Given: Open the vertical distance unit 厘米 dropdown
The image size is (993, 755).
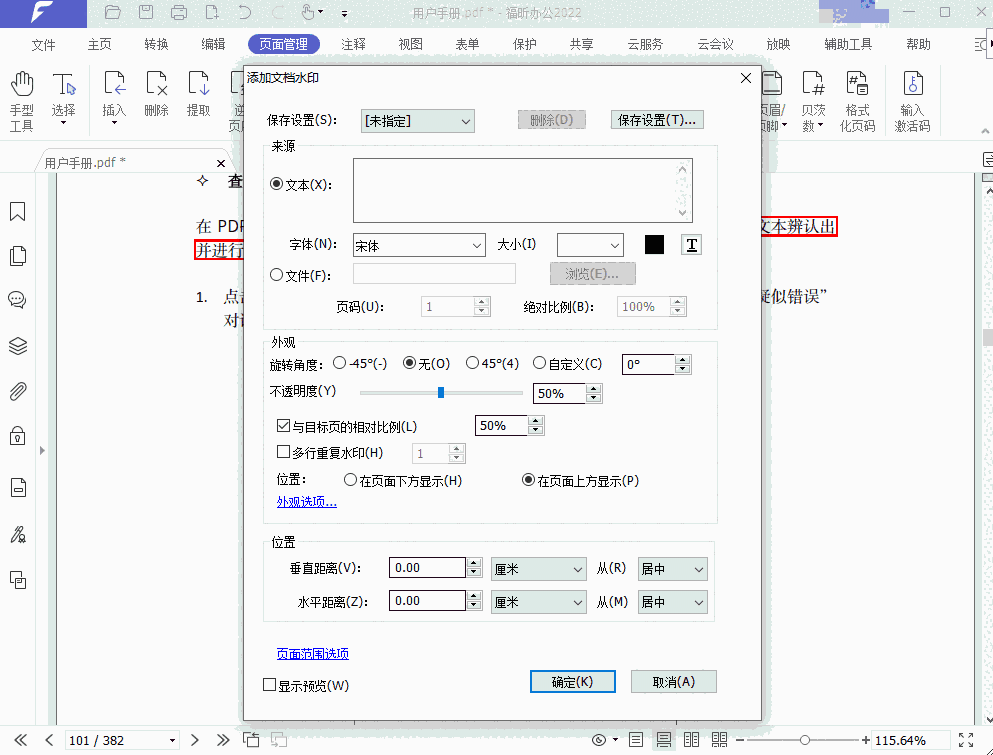Looking at the screenshot, I should click(538, 569).
